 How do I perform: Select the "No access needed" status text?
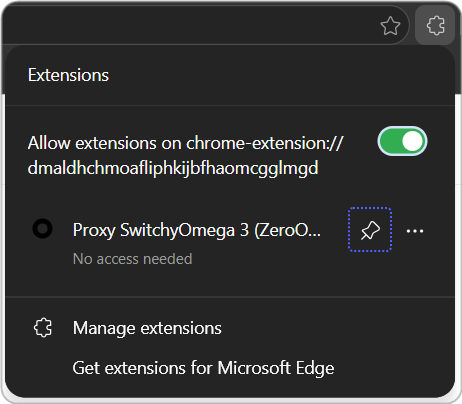click(x=132, y=259)
